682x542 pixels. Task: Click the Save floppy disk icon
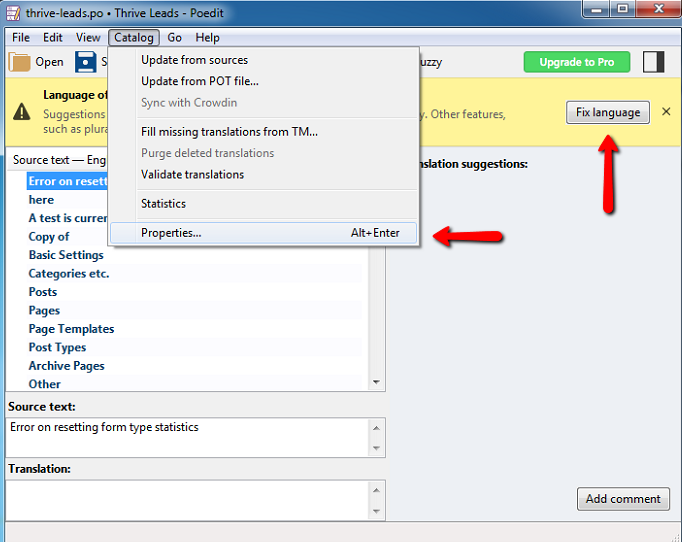(86, 62)
